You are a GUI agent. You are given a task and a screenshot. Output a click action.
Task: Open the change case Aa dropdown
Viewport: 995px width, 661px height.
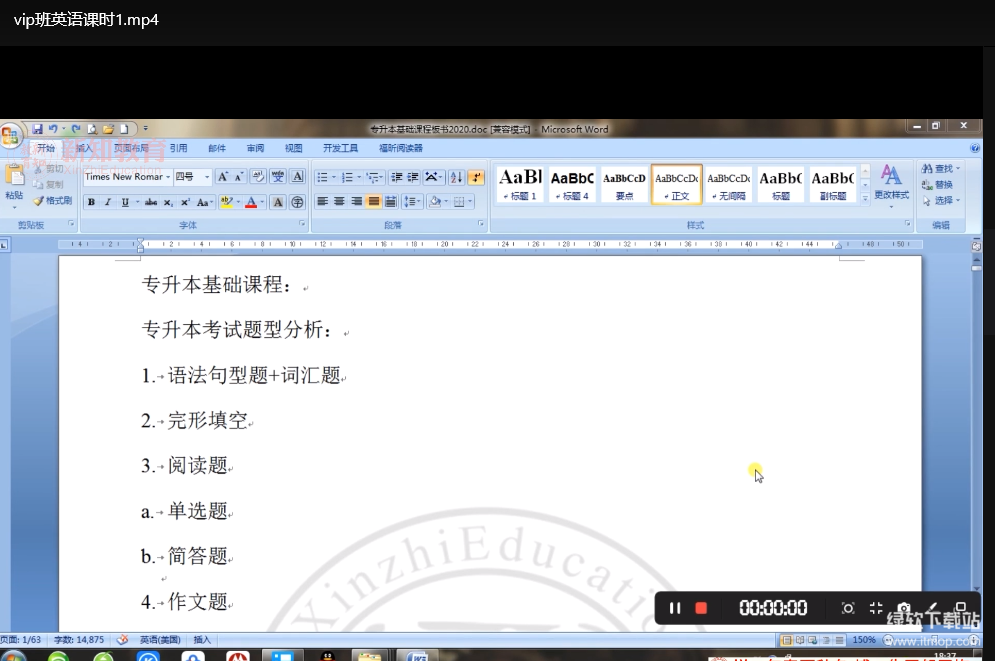(204, 202)
